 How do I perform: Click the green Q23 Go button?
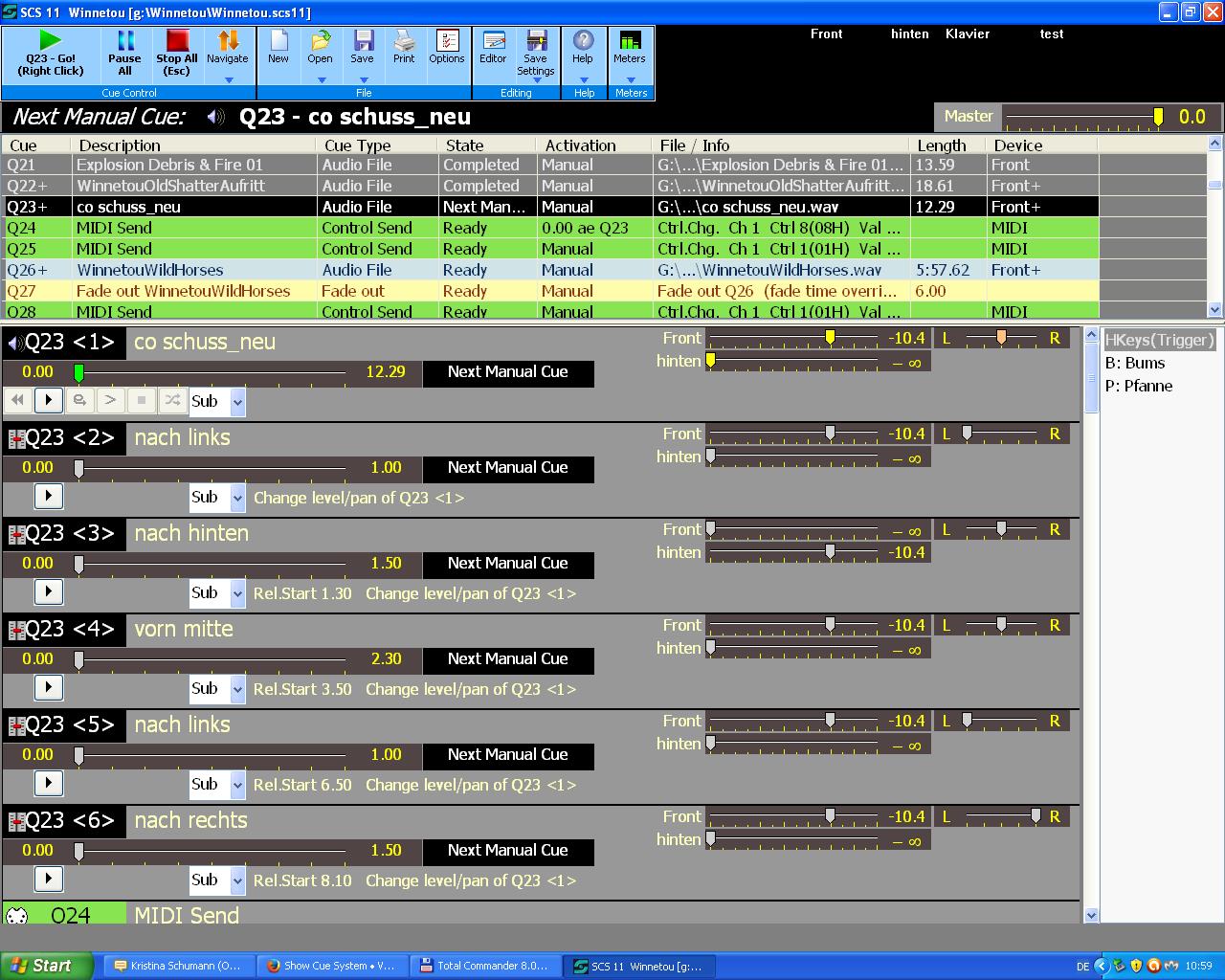(51, 54)
